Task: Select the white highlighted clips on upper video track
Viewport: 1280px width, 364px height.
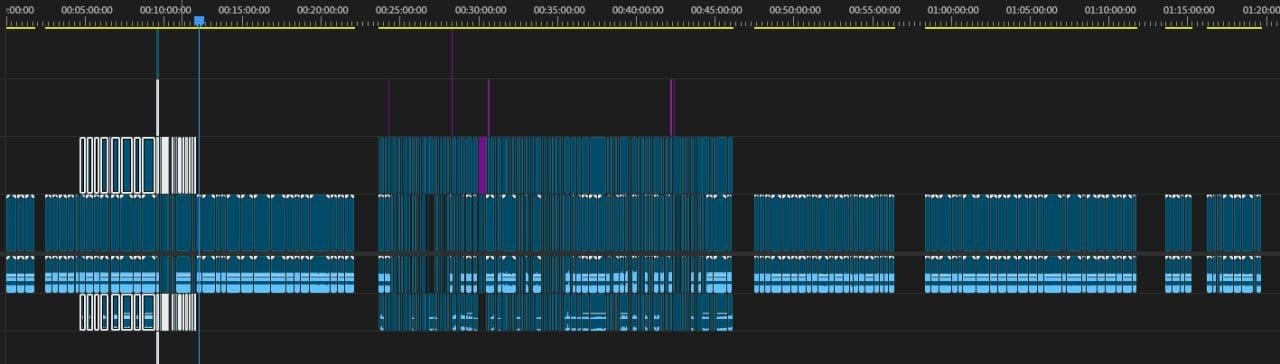Action: pos(138,165)
